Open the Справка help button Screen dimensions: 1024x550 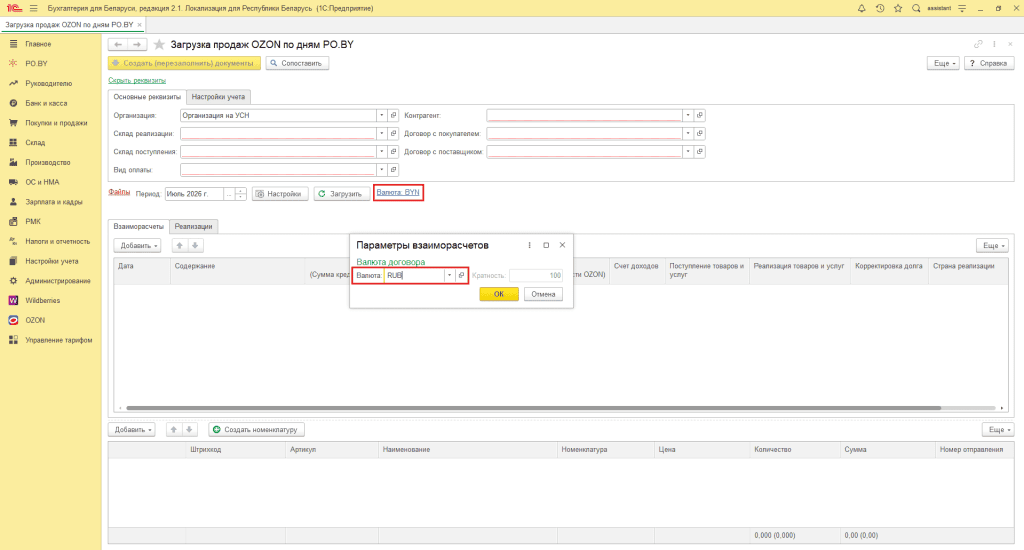coord(989,63)
